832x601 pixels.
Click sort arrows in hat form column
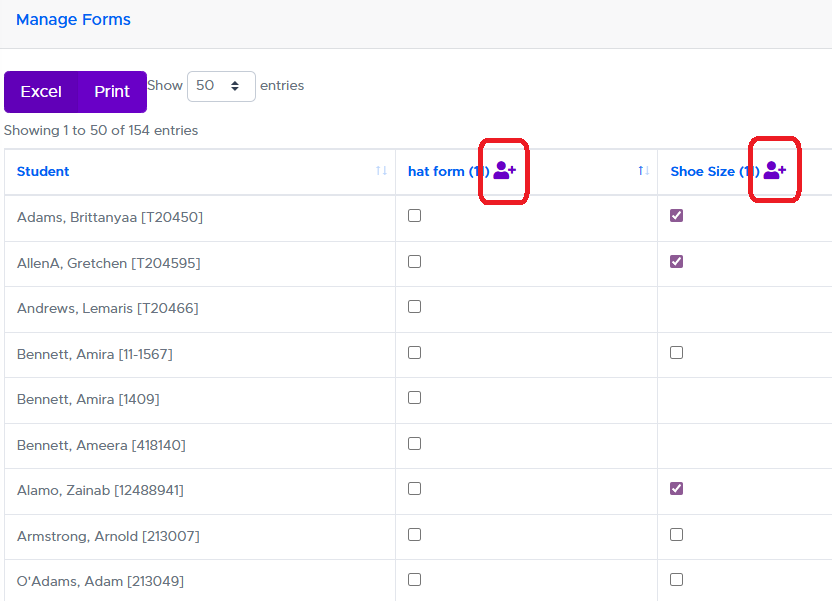pos(644,171)
